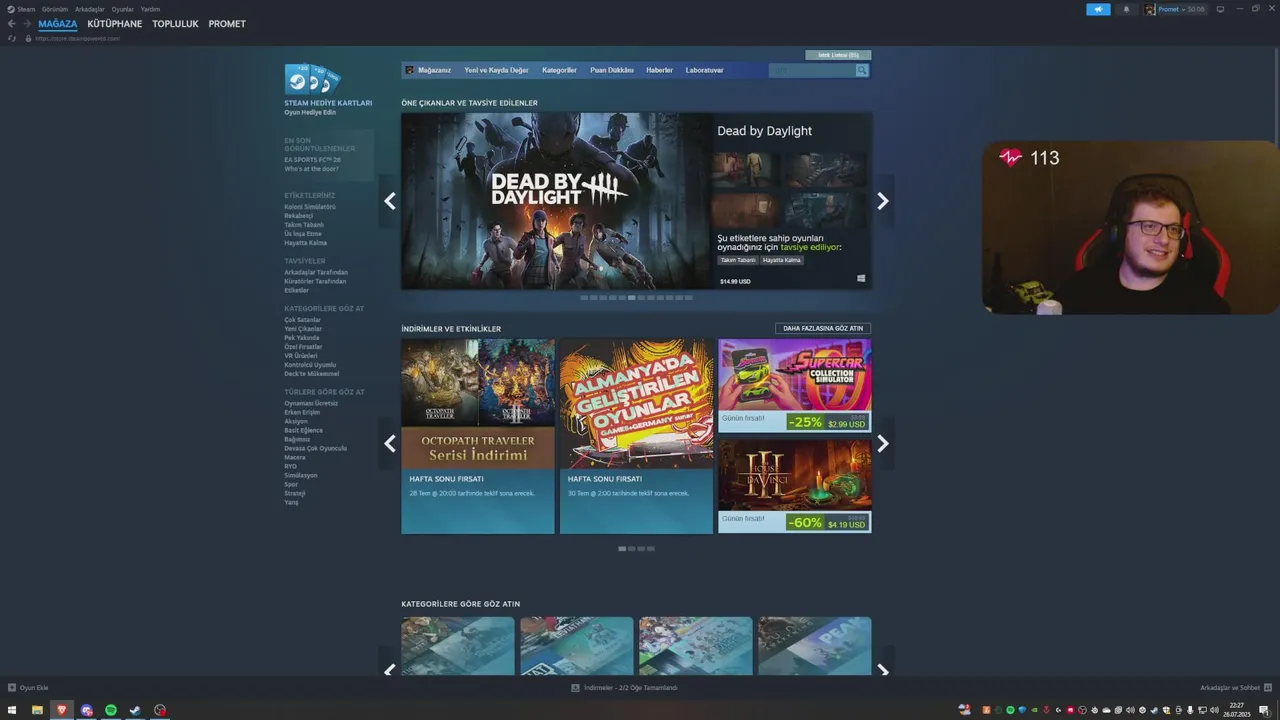This screenshot has width=1280, height=720.
Task: Open Who's at the door? recent item
Action: [x=311, y=168]
